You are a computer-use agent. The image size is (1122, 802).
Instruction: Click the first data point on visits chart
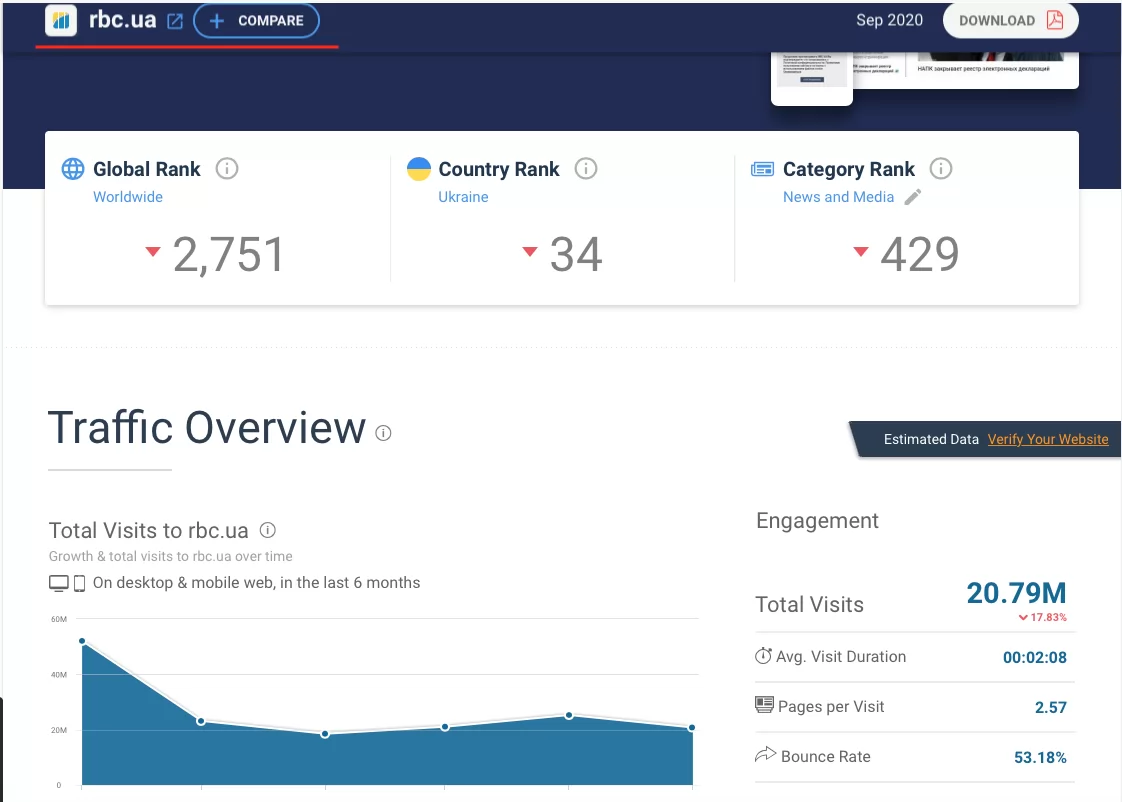82,641
